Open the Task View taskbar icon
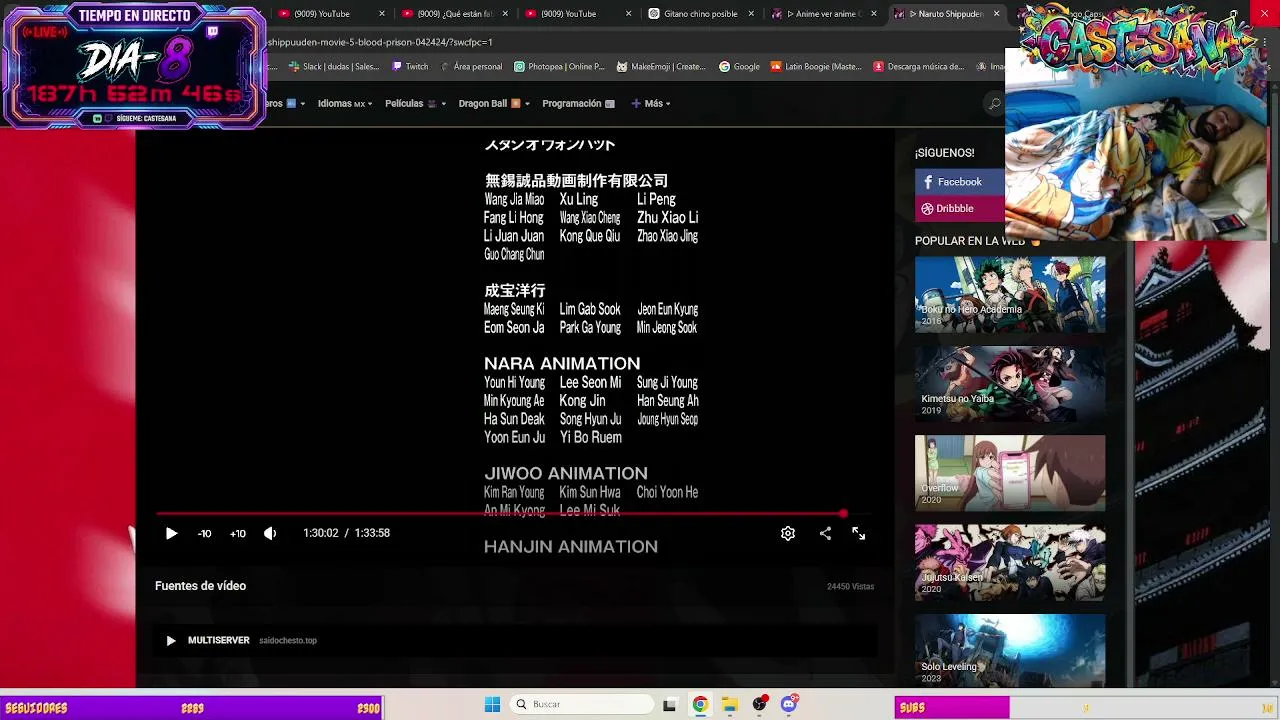This screenshot has width=1280, height=720. click(x=669, y=705)
